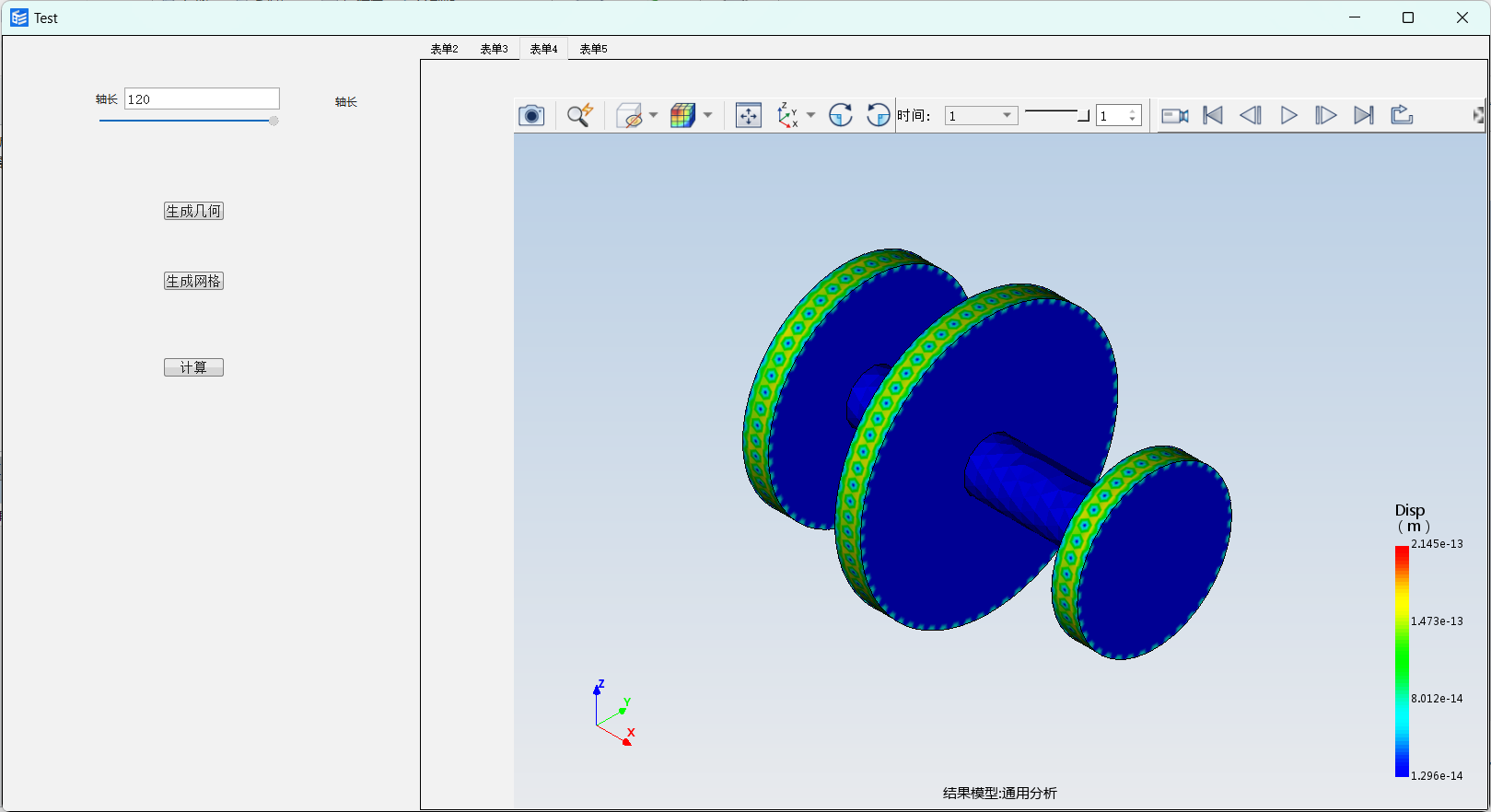Play the result animation

pyautogui.click(x=1289, y=115)
